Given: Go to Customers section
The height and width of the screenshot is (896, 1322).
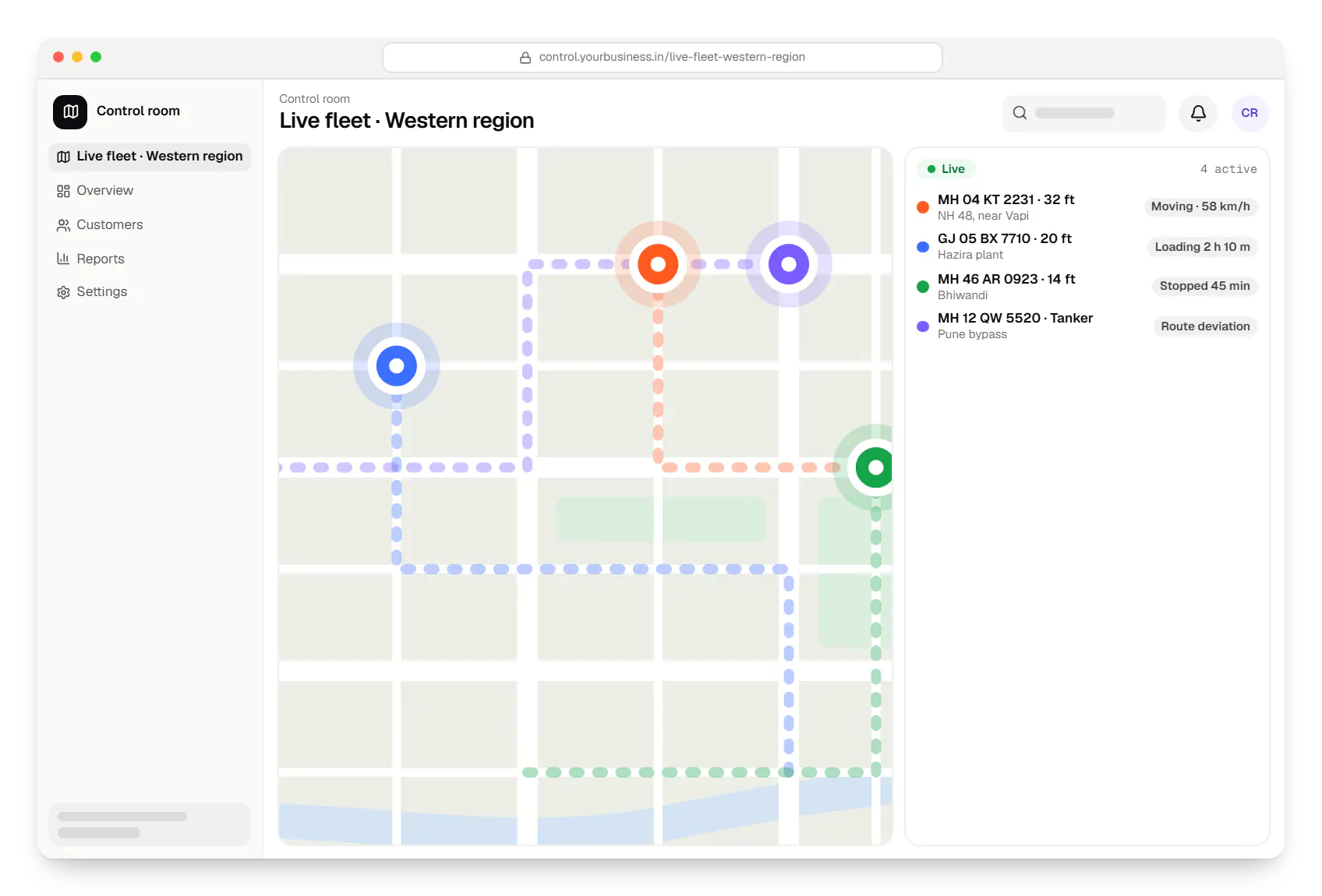Looking at the screenshot, I should pos(110,225).
